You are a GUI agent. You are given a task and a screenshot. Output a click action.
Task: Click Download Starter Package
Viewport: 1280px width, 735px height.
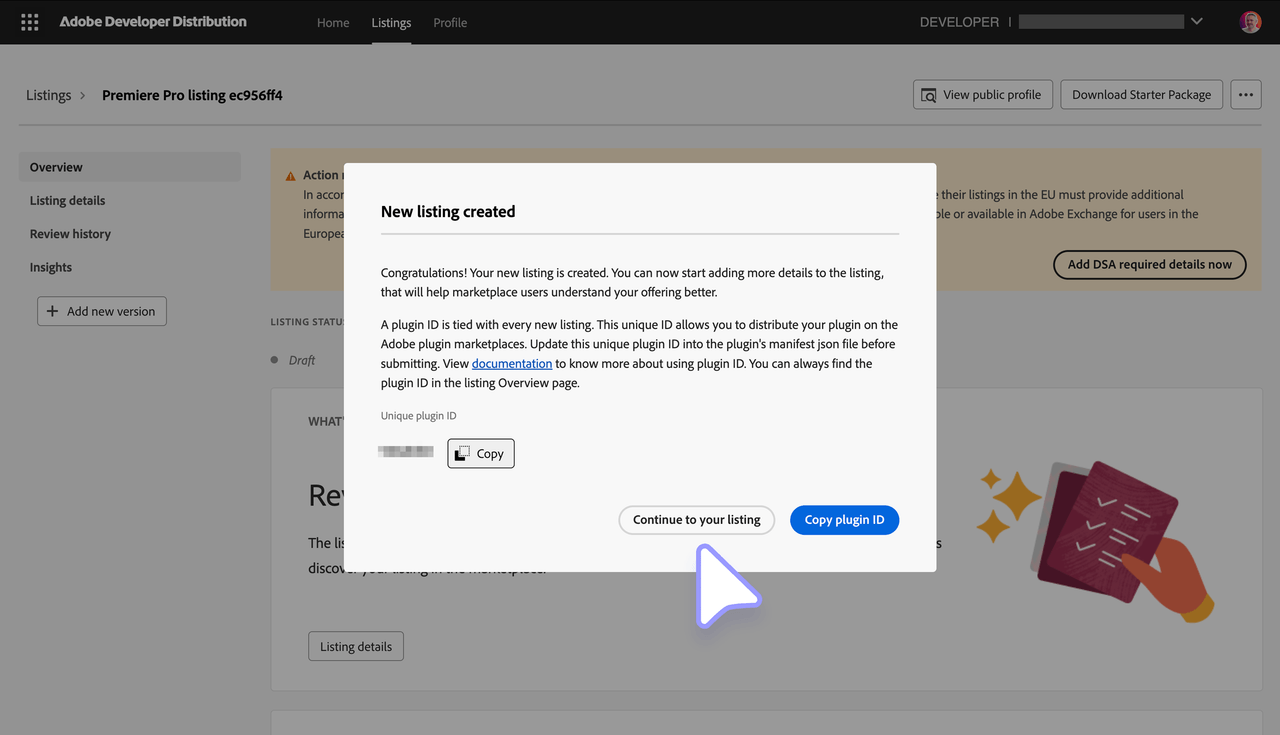tap(1141, 94)
